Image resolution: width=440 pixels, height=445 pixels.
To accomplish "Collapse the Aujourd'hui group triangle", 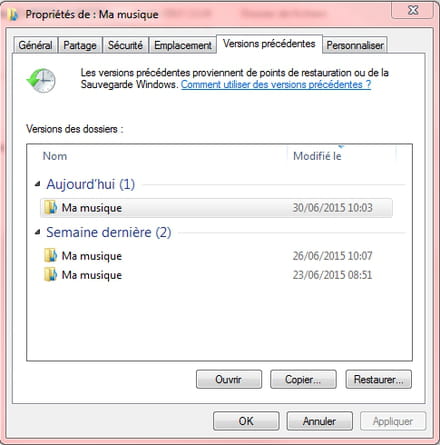I will (38, 184).
